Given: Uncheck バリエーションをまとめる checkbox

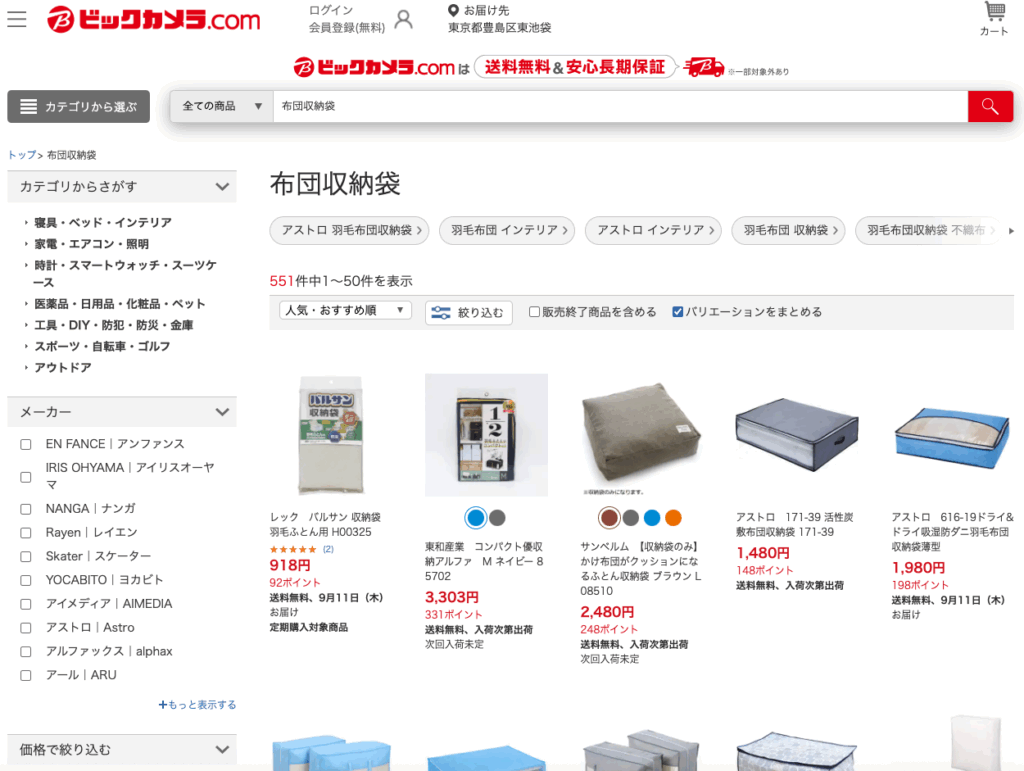Looking at the screenshot, I should pyautogui.click(x=677, y=312).
